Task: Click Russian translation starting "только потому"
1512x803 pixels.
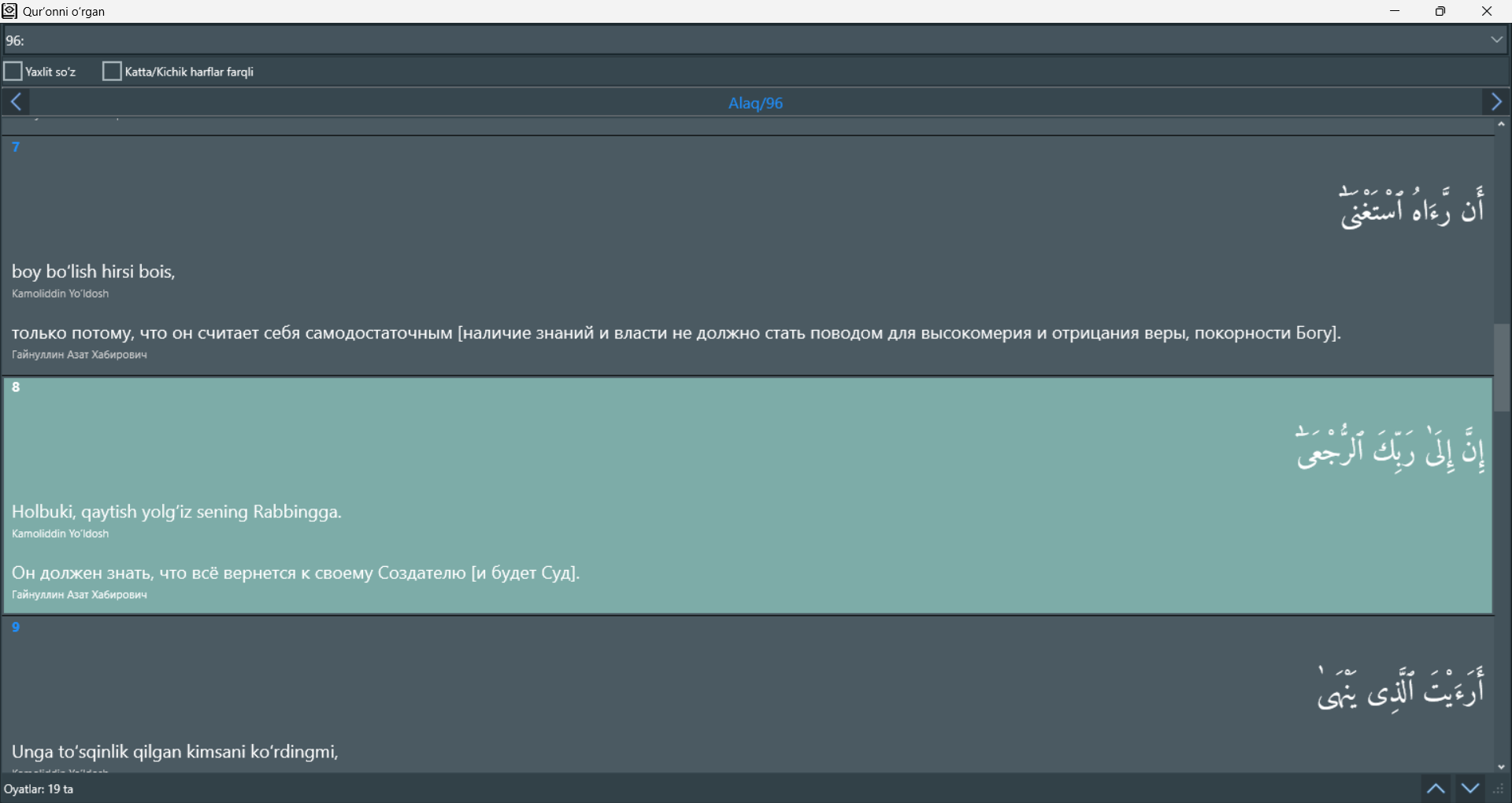Action: pos(676,334)
